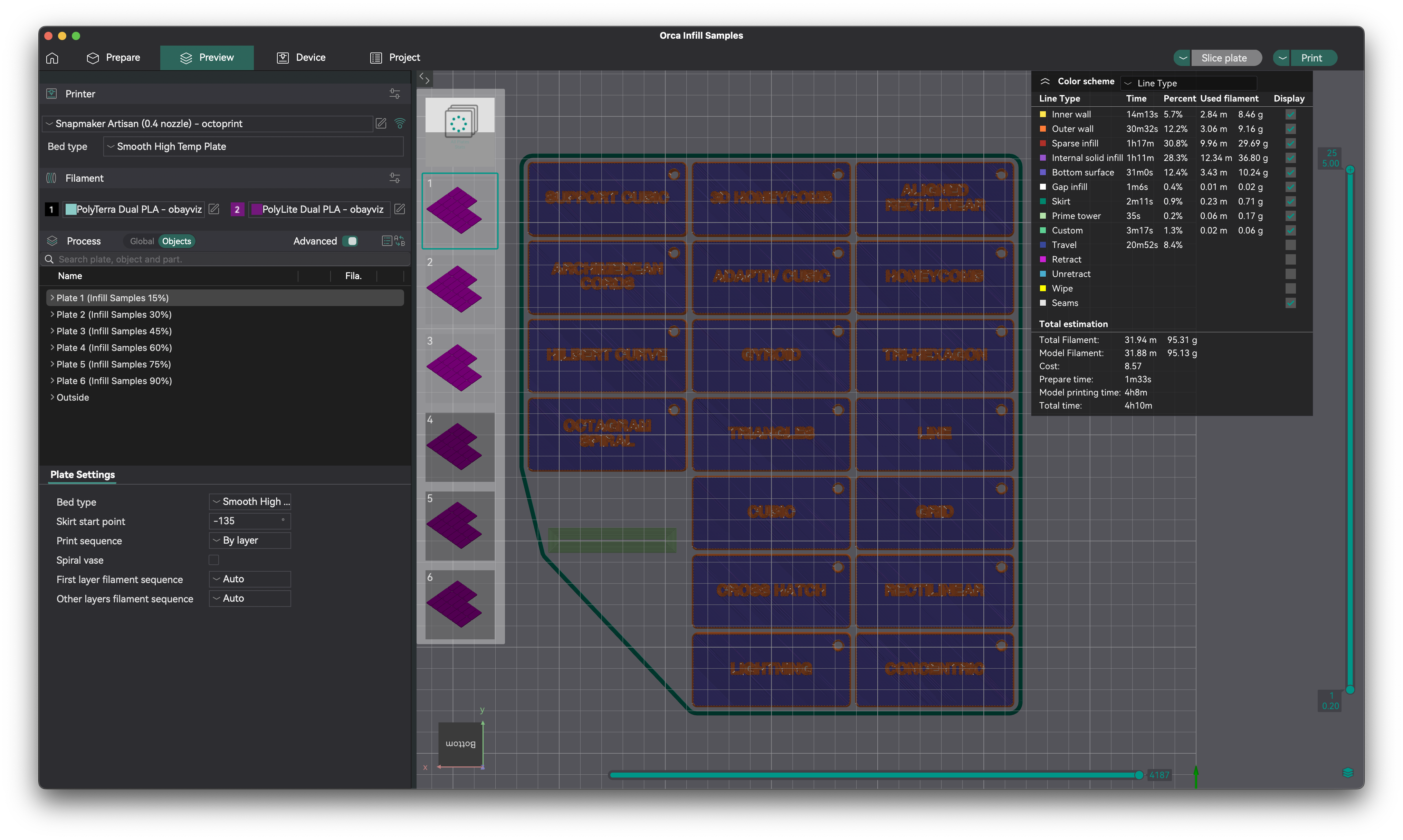The height and width of the screenshot is (840, 1403).
Task: Hide Seams in display
Action: point(1290,303)
